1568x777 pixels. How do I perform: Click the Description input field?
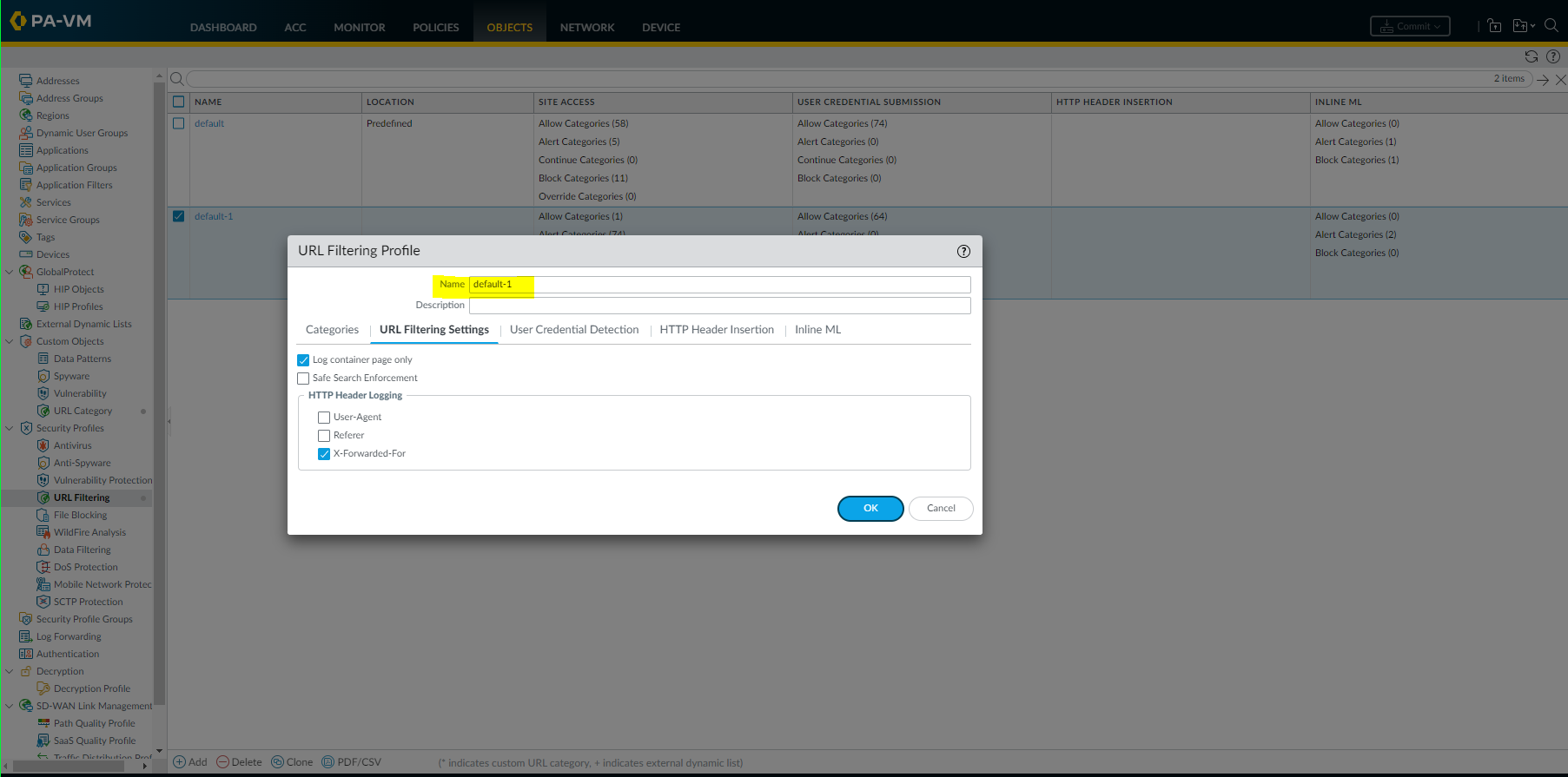tap(719, 306)
